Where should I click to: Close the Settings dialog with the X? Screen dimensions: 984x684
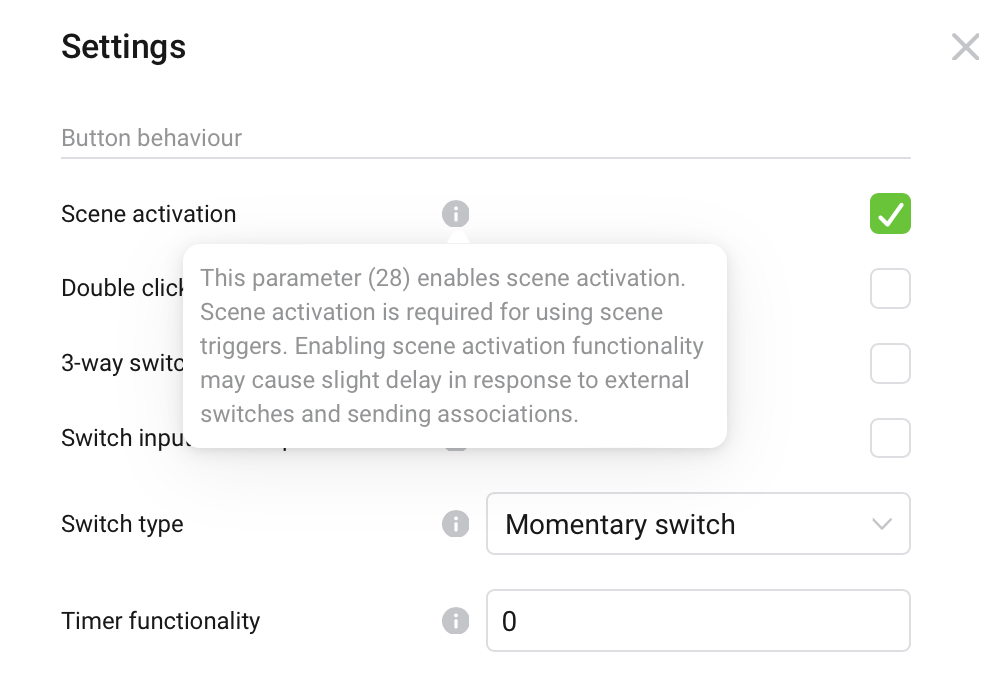pos(965,47)
